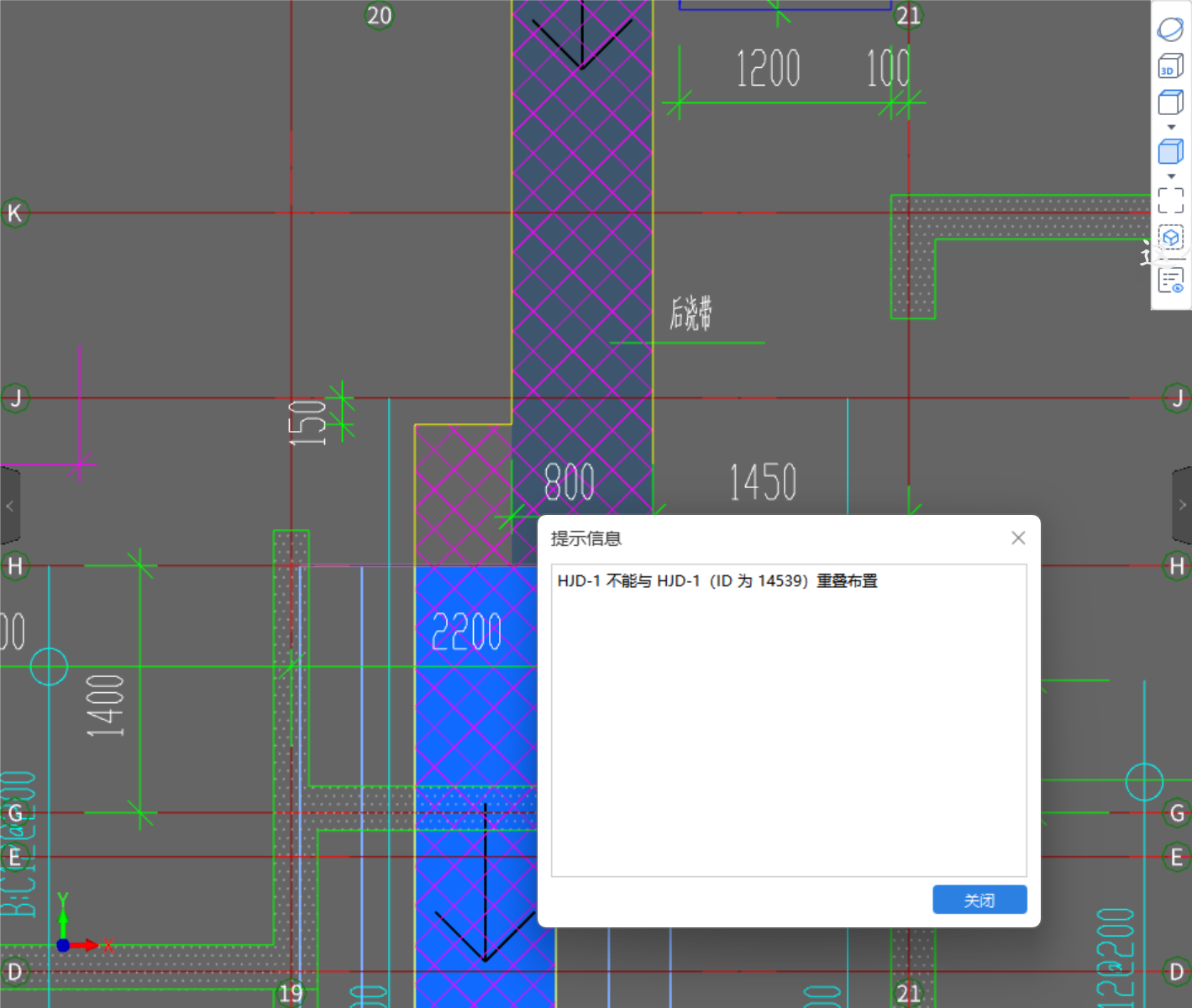The height and width of the screenshot is (1008, 1192).
Task: Open the display settings list-with-eye icon
Action: [x=1170, y=281]
